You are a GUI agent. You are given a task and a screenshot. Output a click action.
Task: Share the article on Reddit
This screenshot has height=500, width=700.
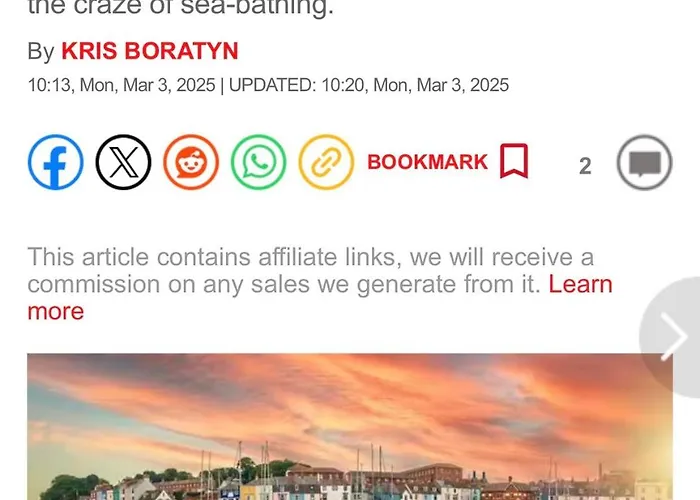click(x=191, y=162)
